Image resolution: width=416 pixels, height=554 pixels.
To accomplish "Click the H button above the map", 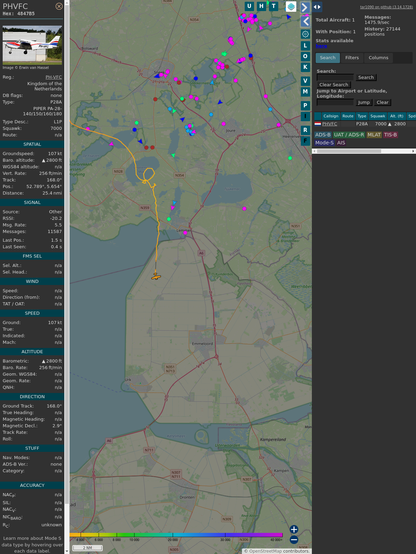I will [x=261, y=6].
